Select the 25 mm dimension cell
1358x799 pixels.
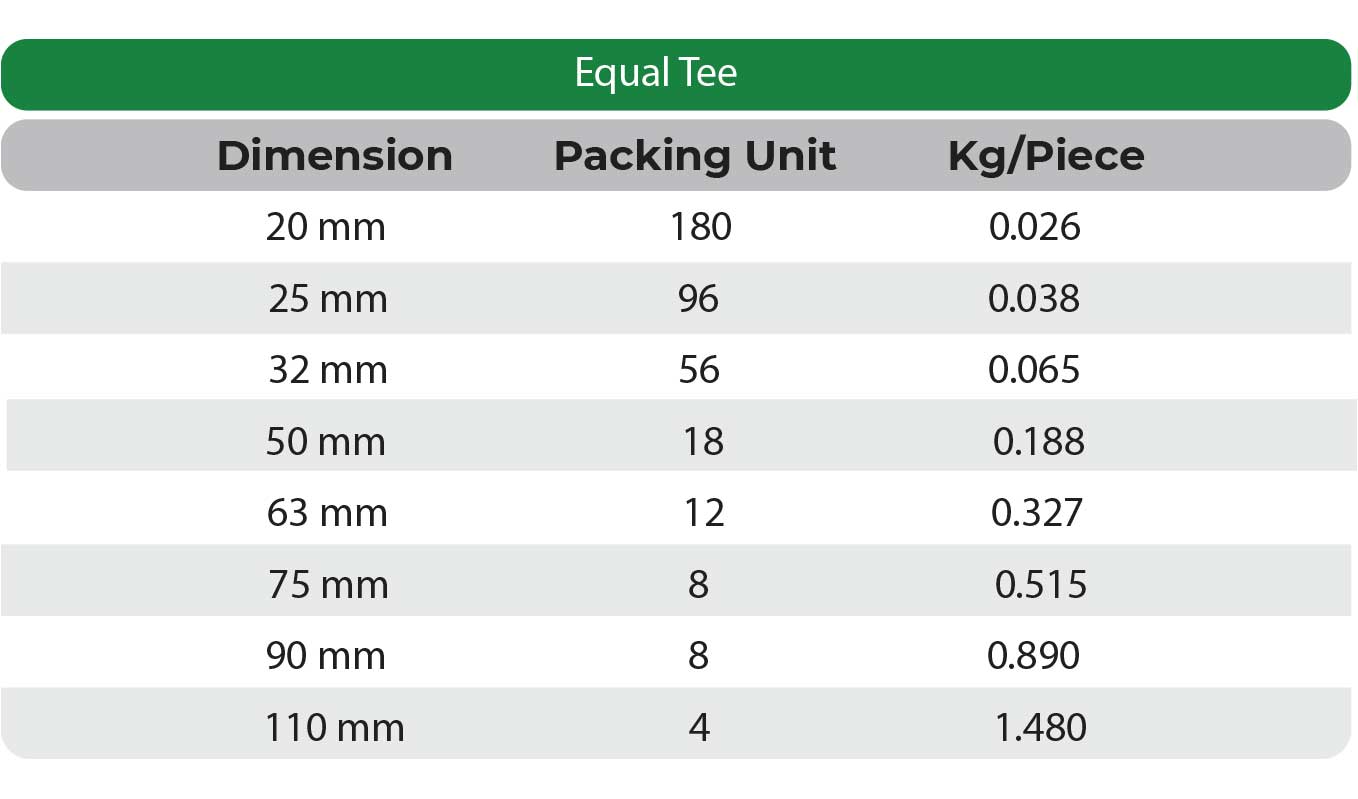[x=328, y=299]
